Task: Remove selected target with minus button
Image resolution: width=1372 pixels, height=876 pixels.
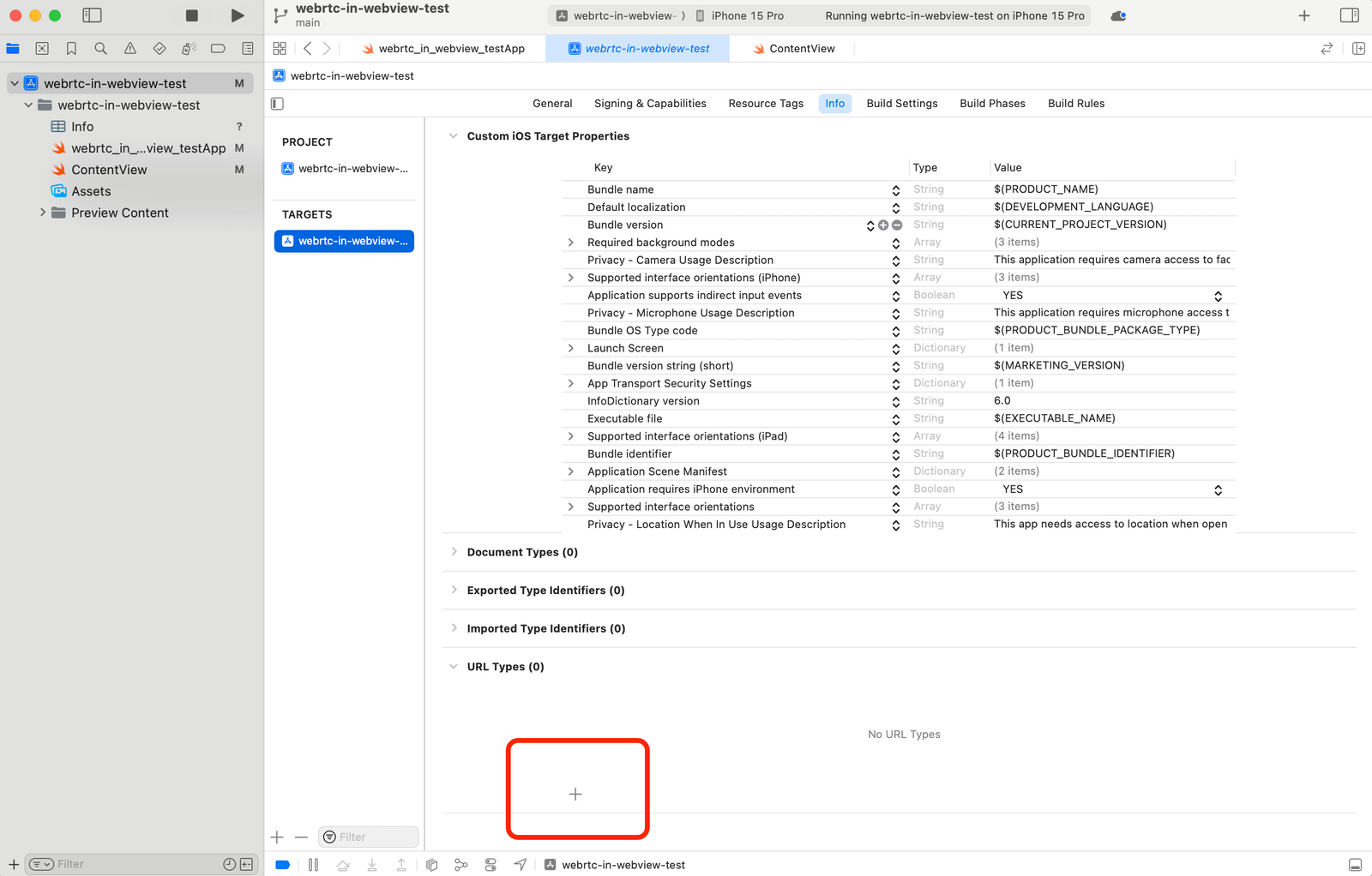Action: pos(301,837)
